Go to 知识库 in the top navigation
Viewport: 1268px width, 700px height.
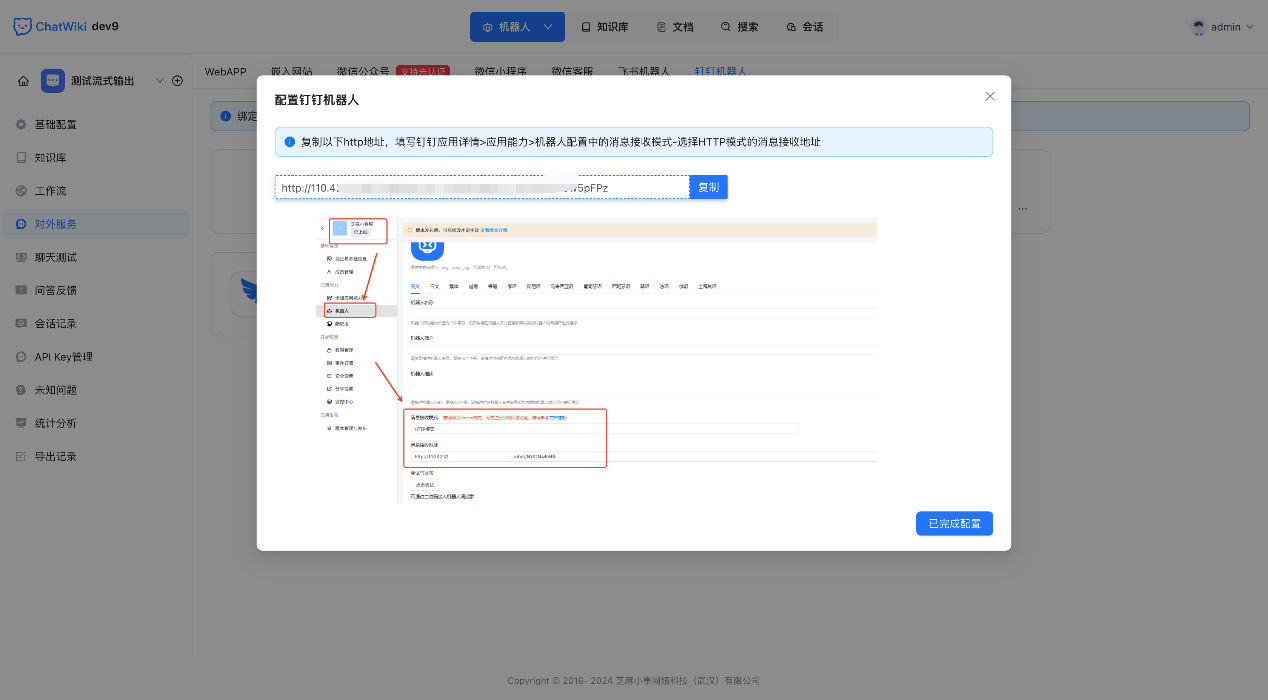click(x=605, y=27)
